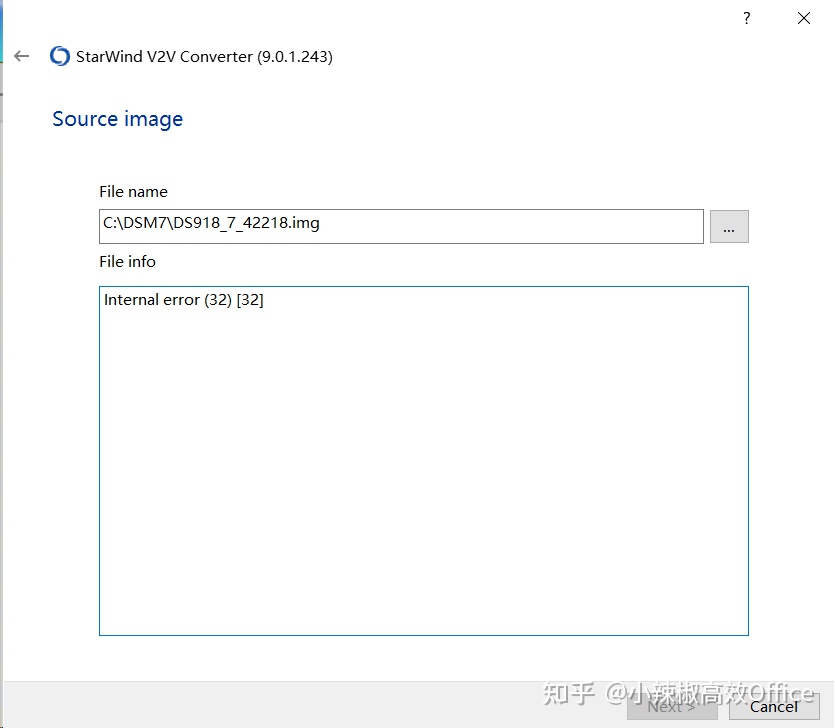Click inside the File info text box
835x728 pixels.
point(423,461)
